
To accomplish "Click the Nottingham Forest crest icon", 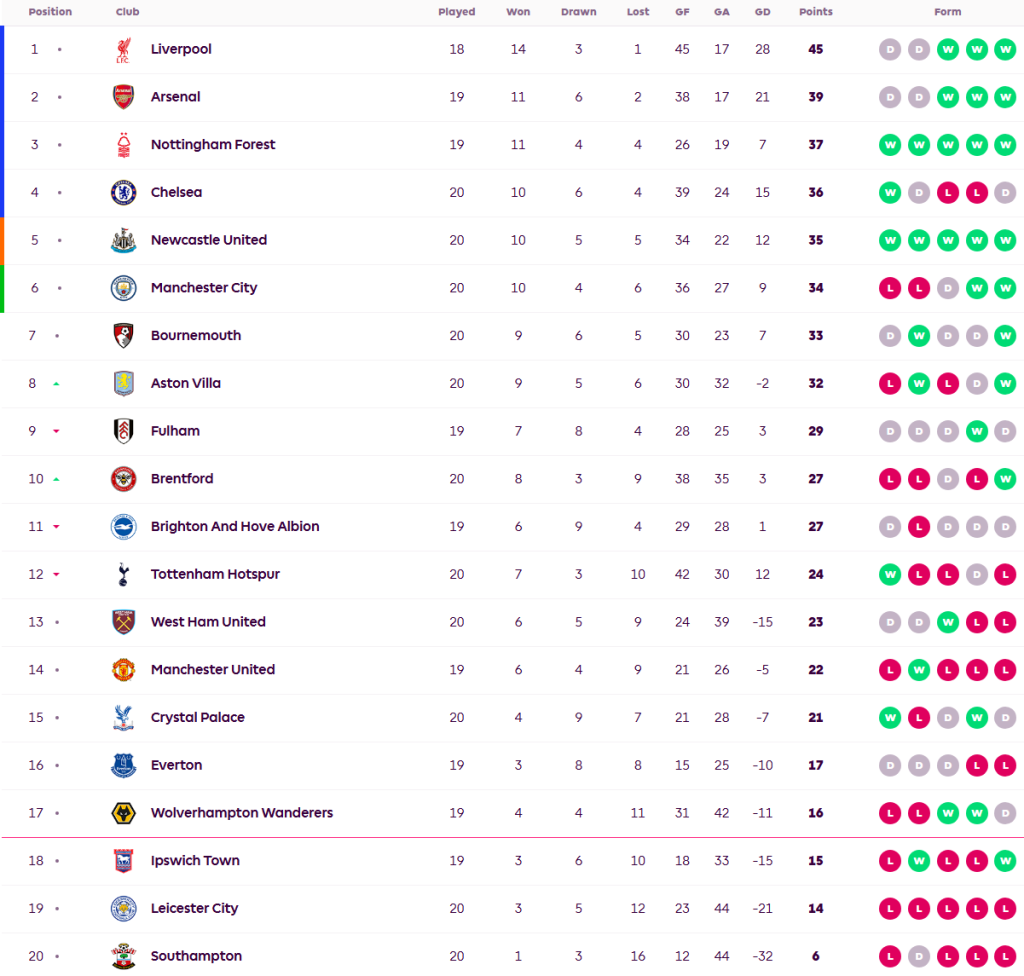I will click(123, 145).
